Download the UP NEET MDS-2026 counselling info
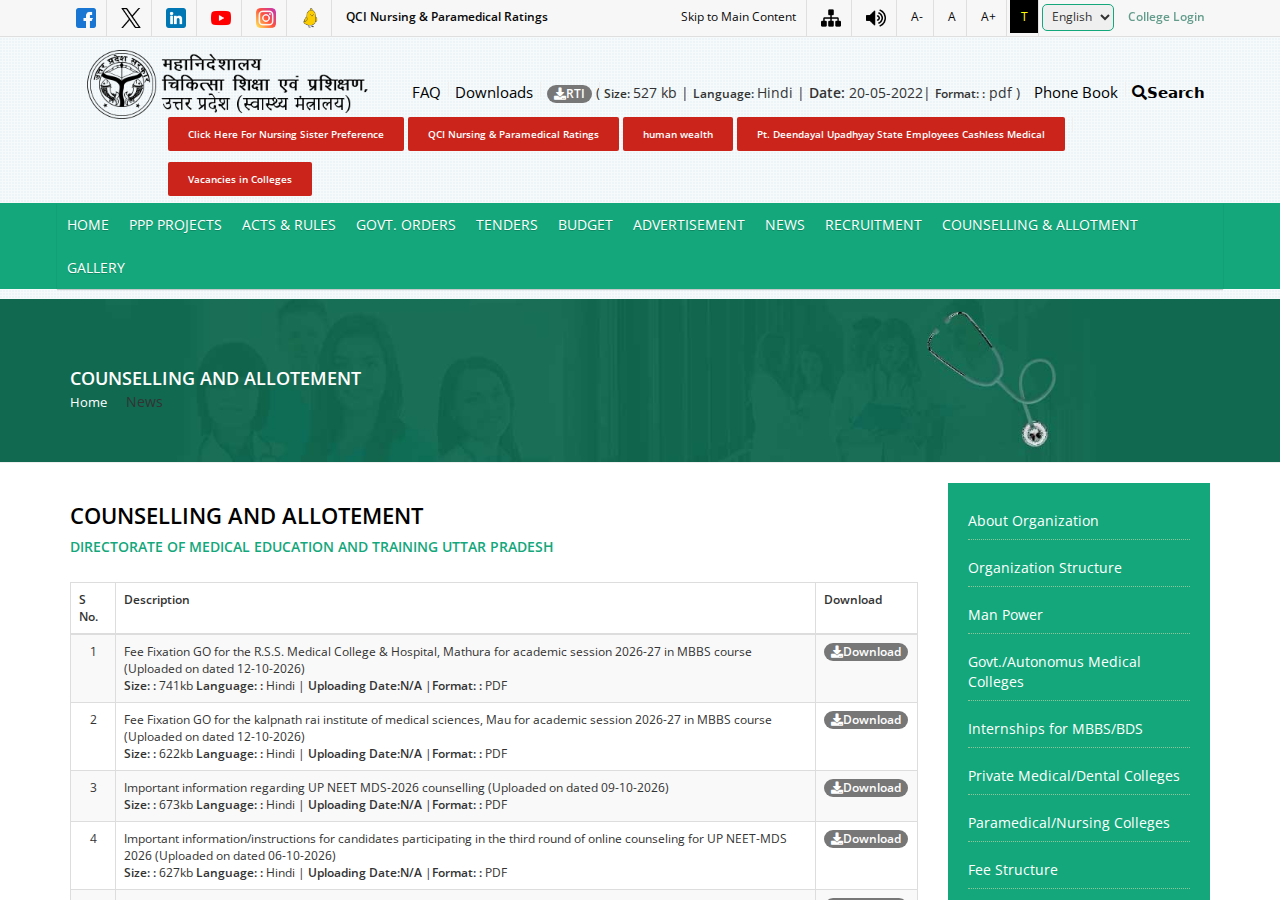 pos(866,788)
